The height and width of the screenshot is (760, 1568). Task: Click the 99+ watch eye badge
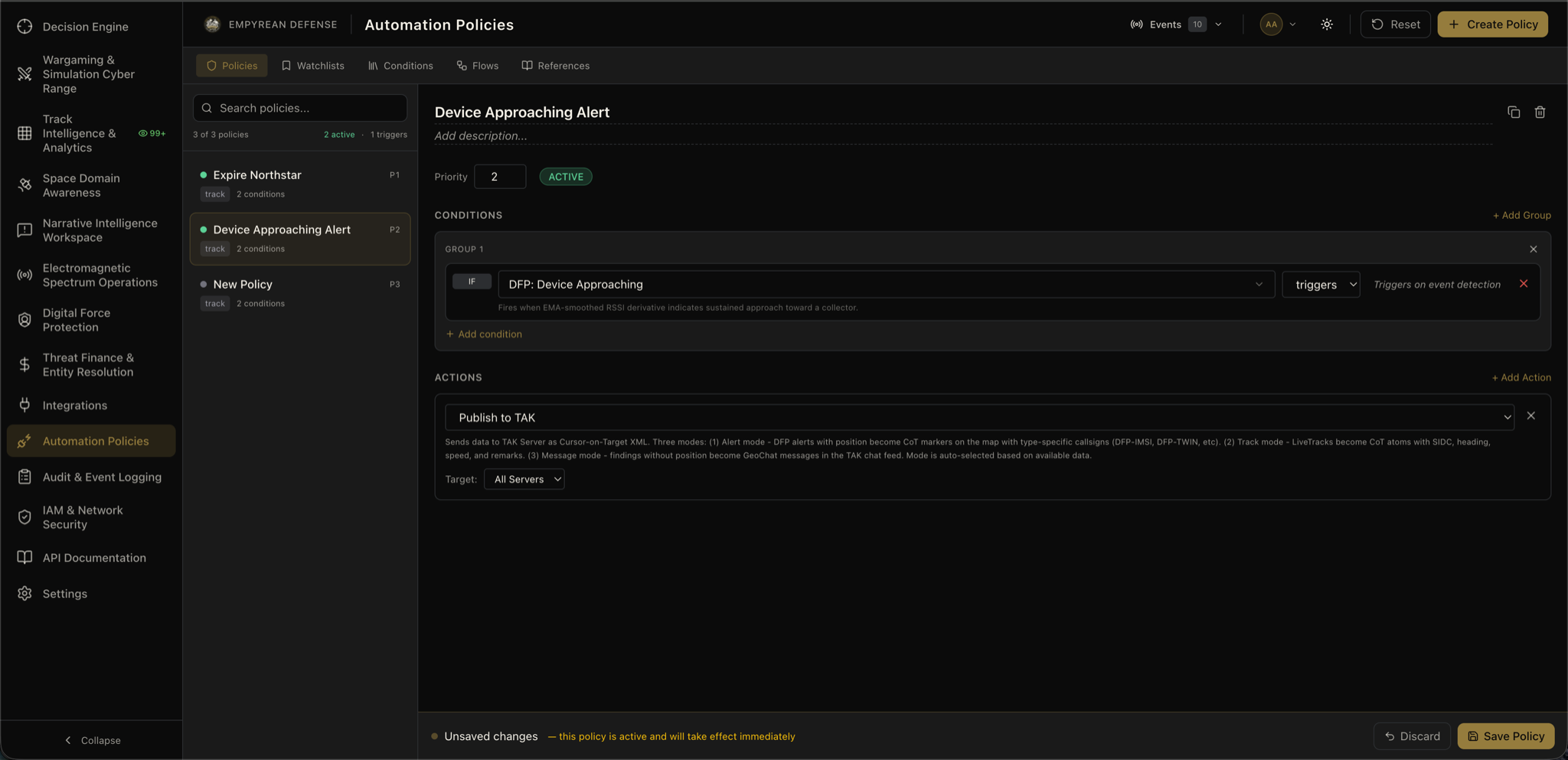click(x=152, y=133)
